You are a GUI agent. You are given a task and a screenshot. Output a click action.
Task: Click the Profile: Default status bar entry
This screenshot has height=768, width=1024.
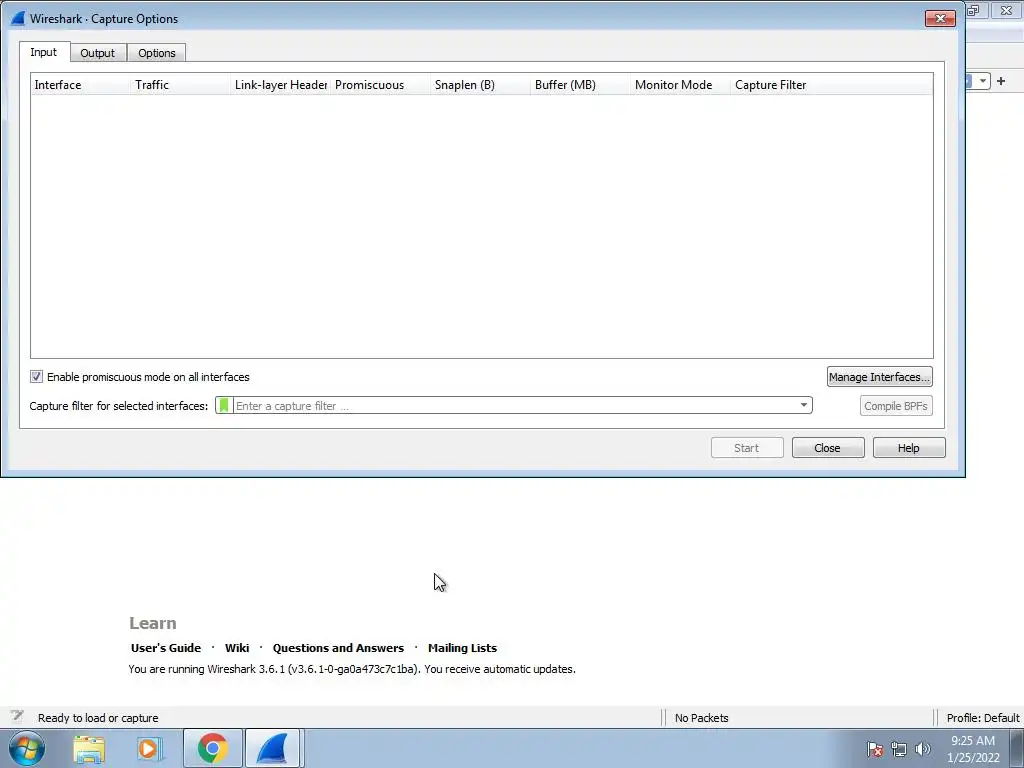983,718
